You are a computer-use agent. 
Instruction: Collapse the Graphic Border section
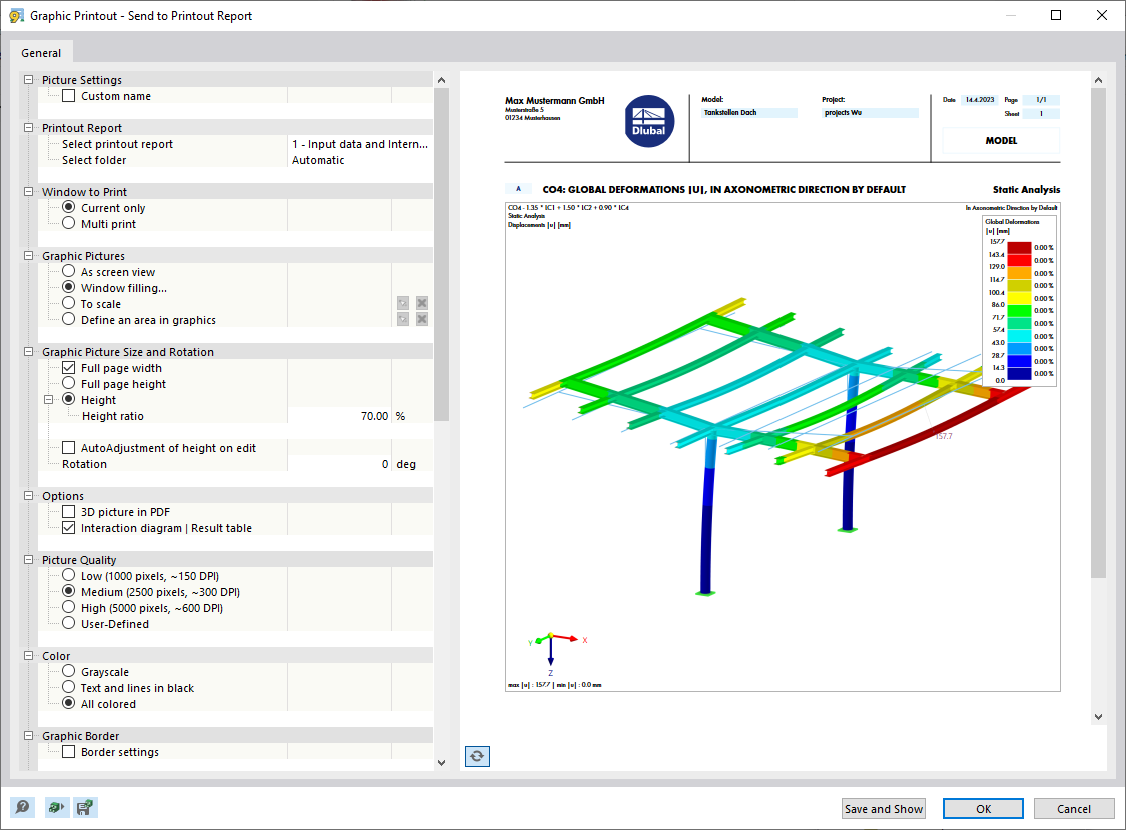[29, 735]
